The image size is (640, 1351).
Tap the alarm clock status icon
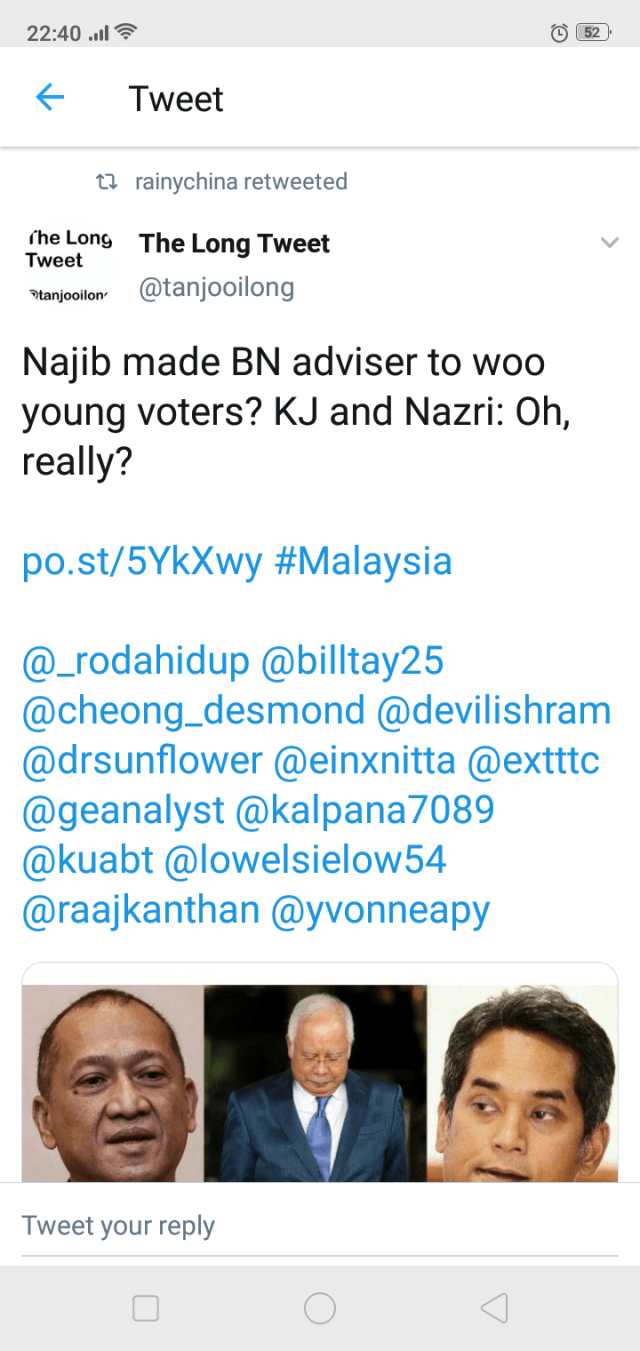pos(559,33)
